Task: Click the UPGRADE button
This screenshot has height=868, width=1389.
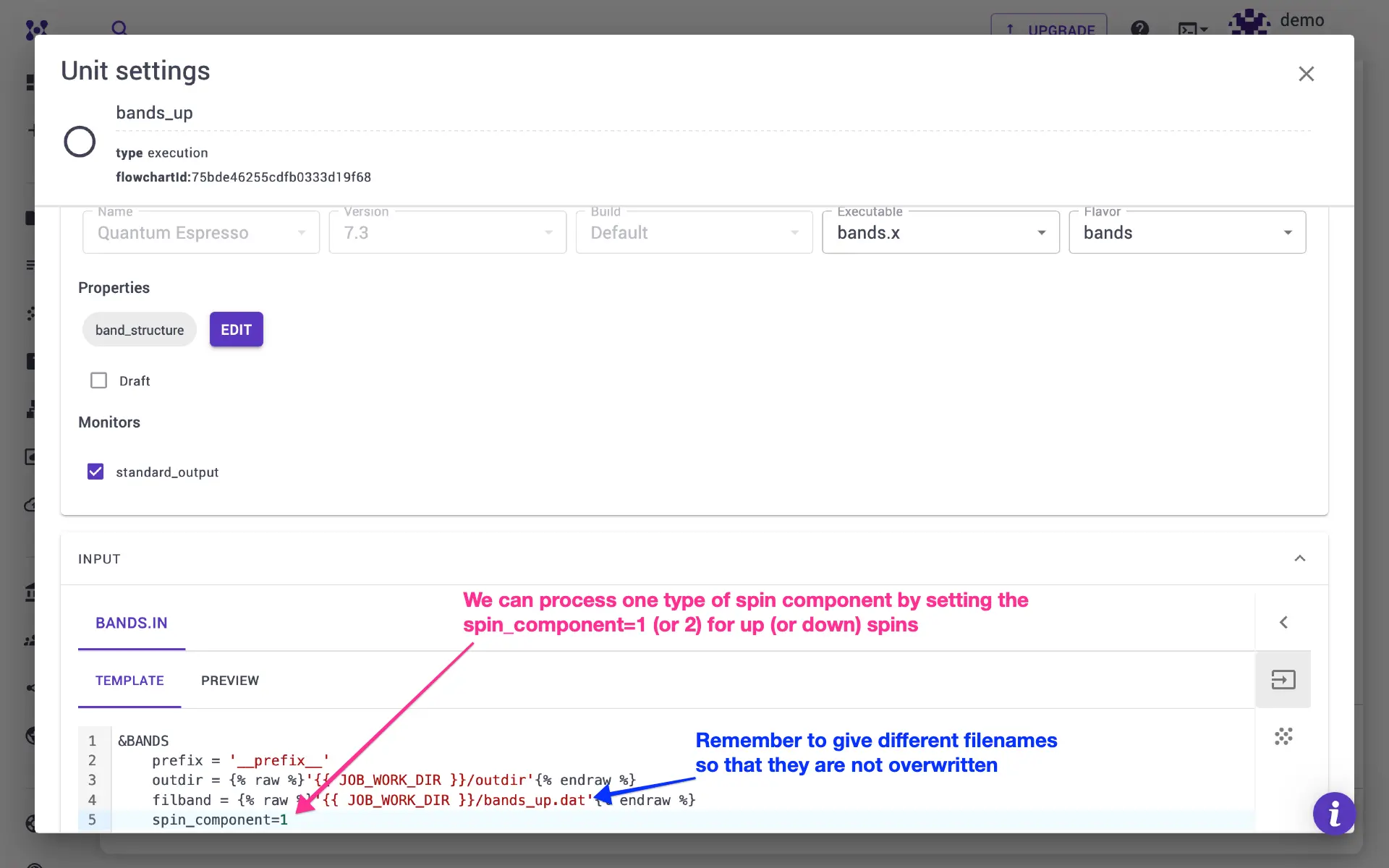Action: (1048, 29)
